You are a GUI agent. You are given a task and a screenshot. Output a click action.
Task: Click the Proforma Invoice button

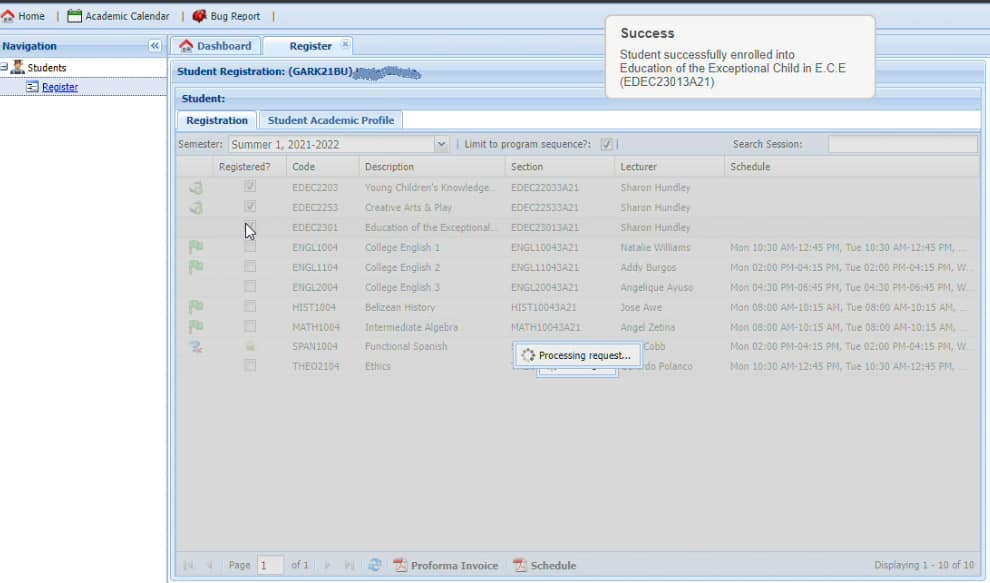445,565
